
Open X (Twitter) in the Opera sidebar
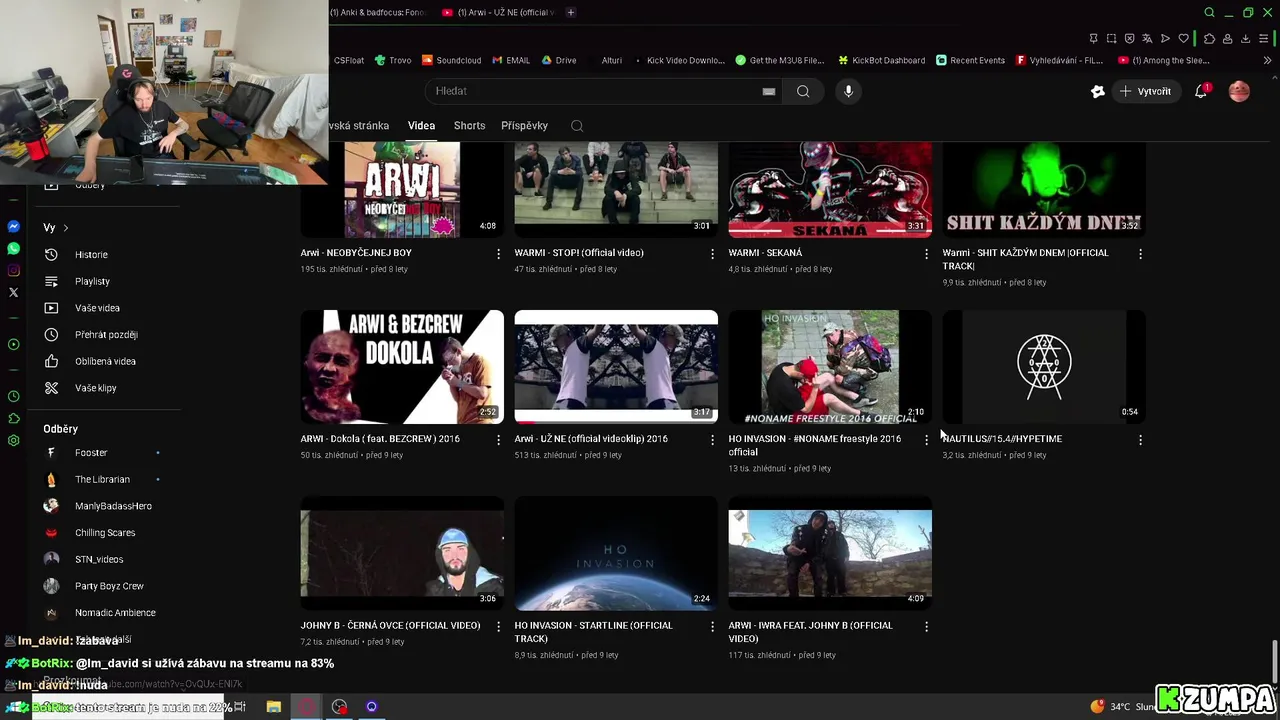14,293
